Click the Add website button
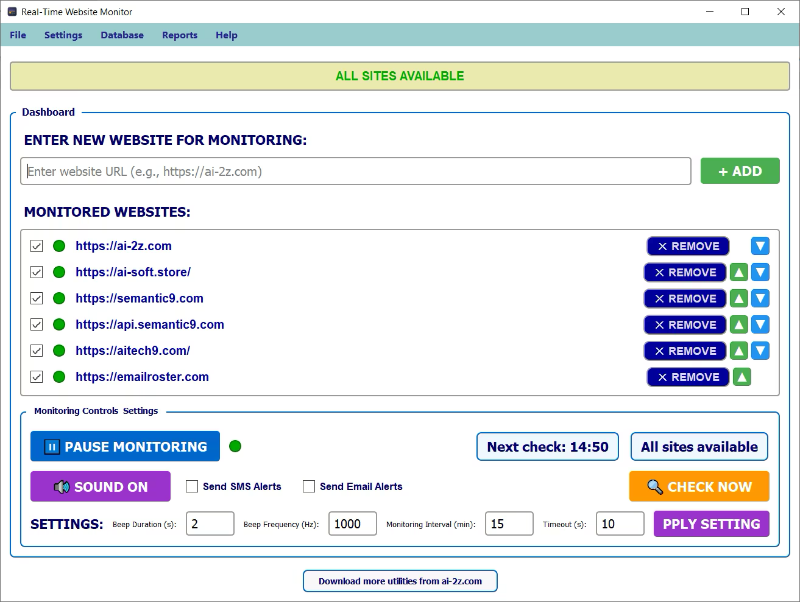 (739, 171)
